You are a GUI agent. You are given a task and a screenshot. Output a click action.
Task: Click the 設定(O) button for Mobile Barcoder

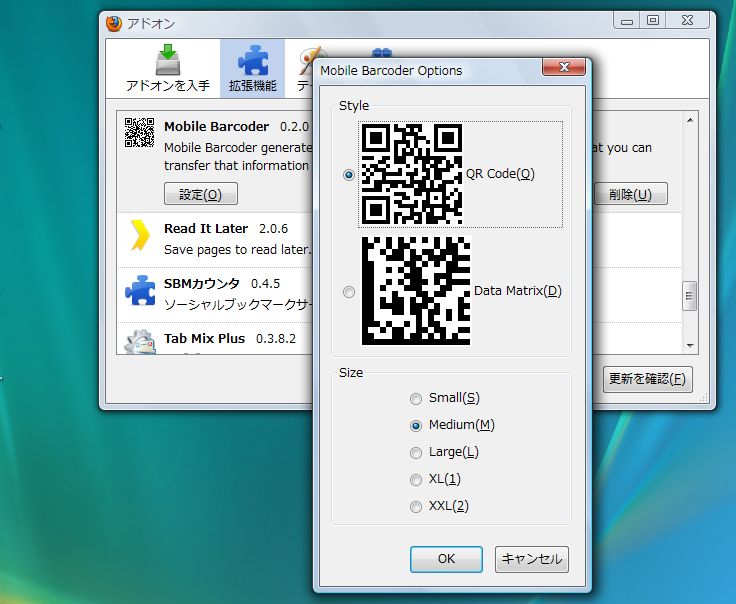coord(201,194)
